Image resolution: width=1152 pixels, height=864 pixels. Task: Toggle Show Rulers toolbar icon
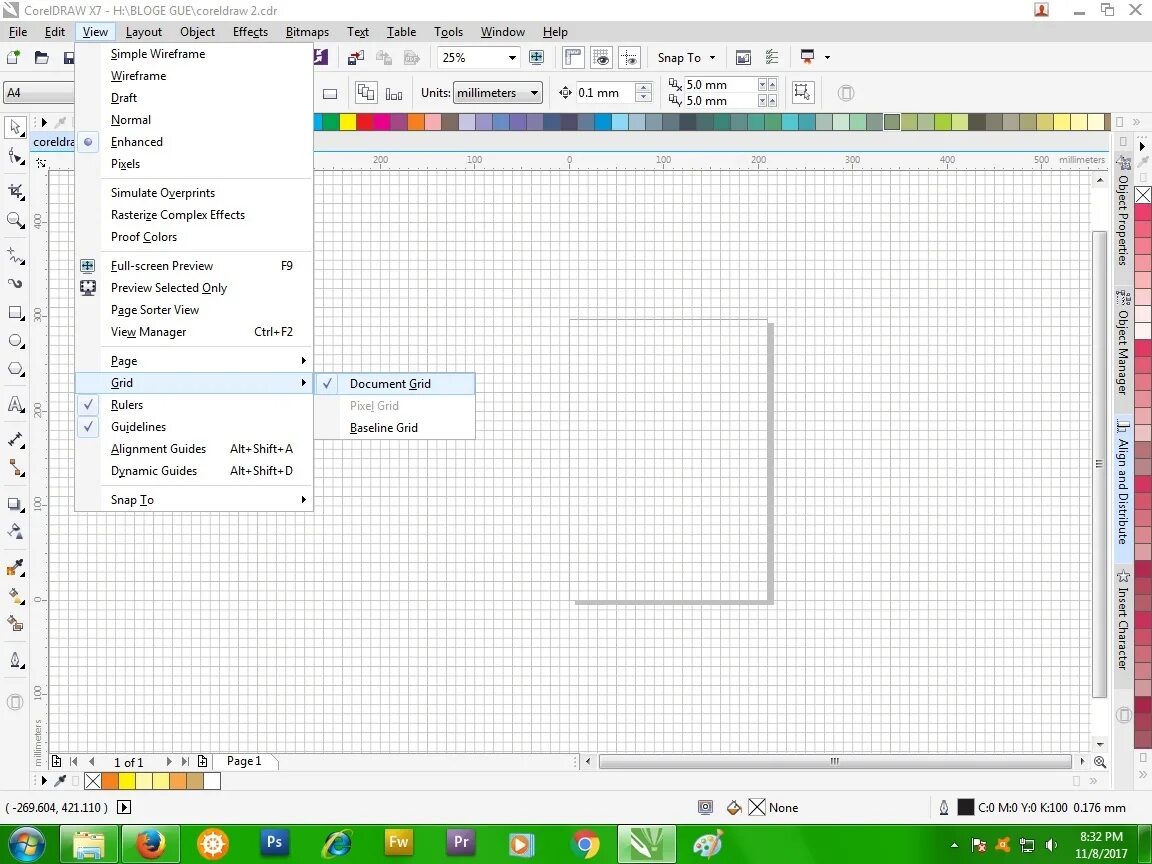coord(572,57)
